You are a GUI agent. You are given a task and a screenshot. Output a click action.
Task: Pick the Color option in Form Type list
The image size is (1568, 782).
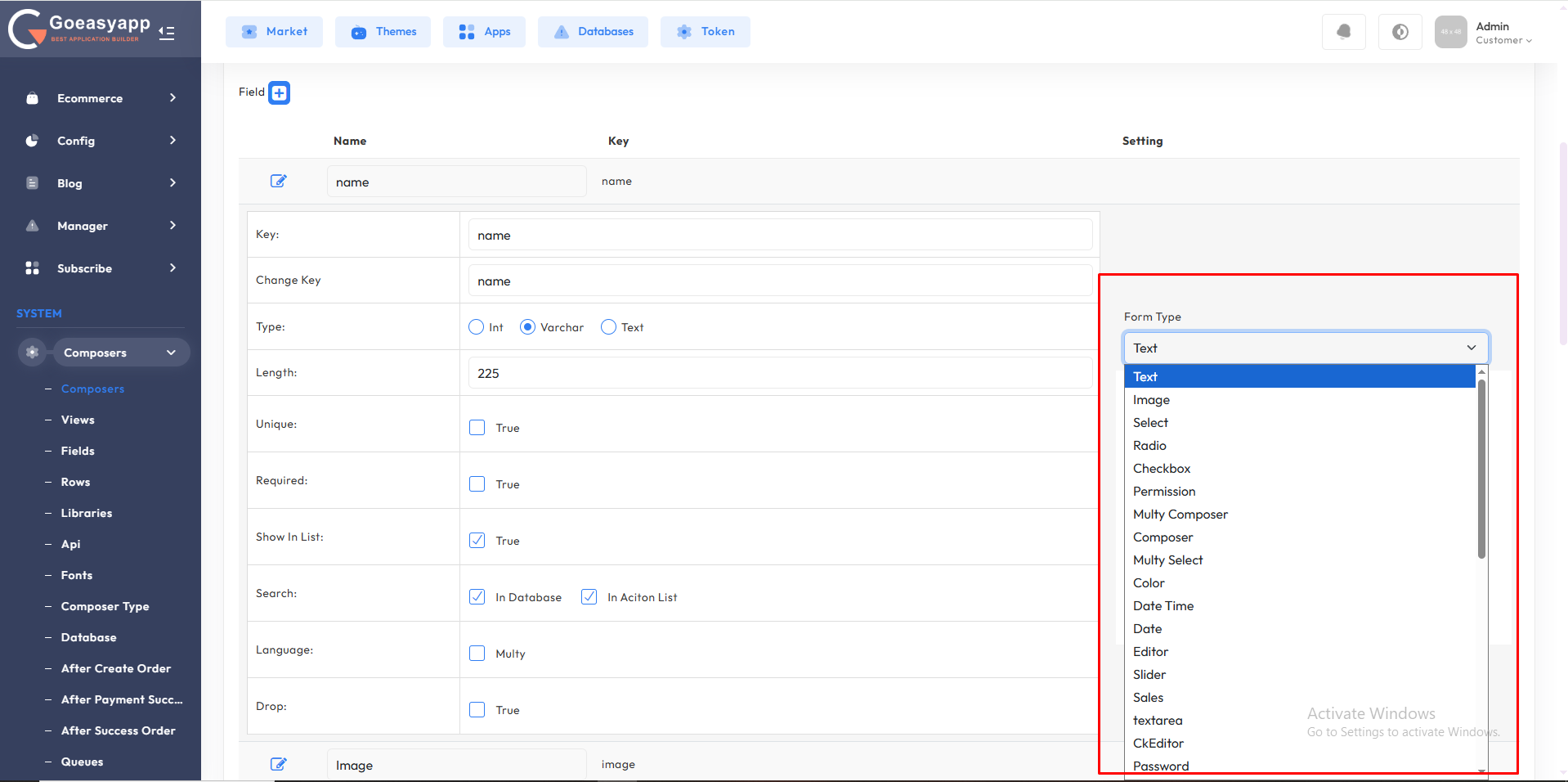click(x=1149, y=583)
